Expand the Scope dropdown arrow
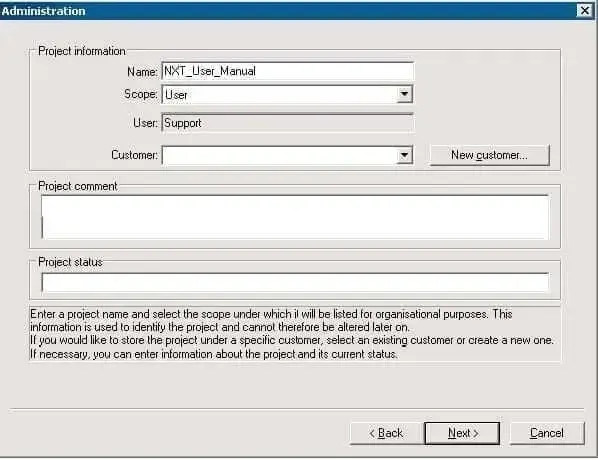Viewport: 598px width, 460px height. (404, 94)
